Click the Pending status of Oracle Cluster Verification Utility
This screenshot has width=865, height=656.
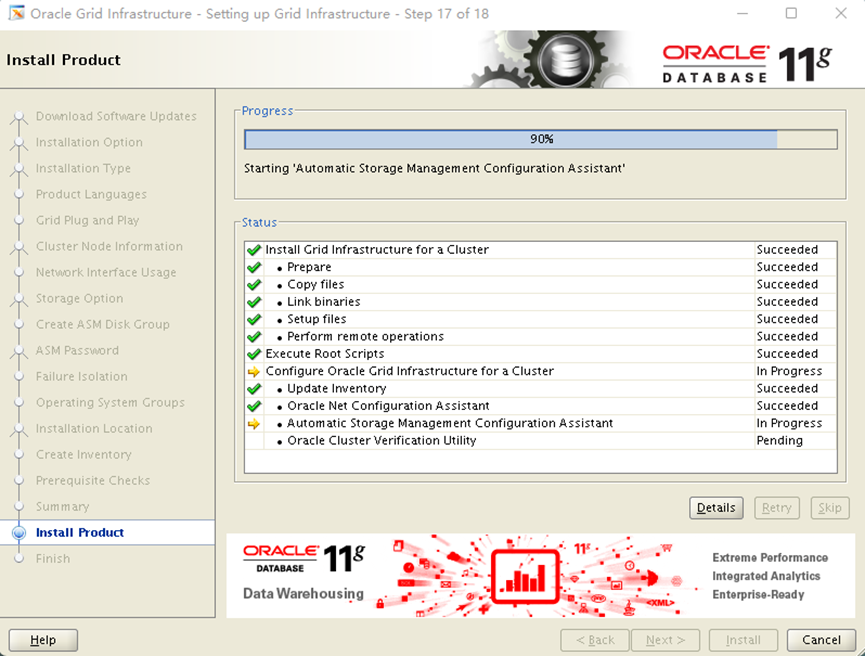779,441
